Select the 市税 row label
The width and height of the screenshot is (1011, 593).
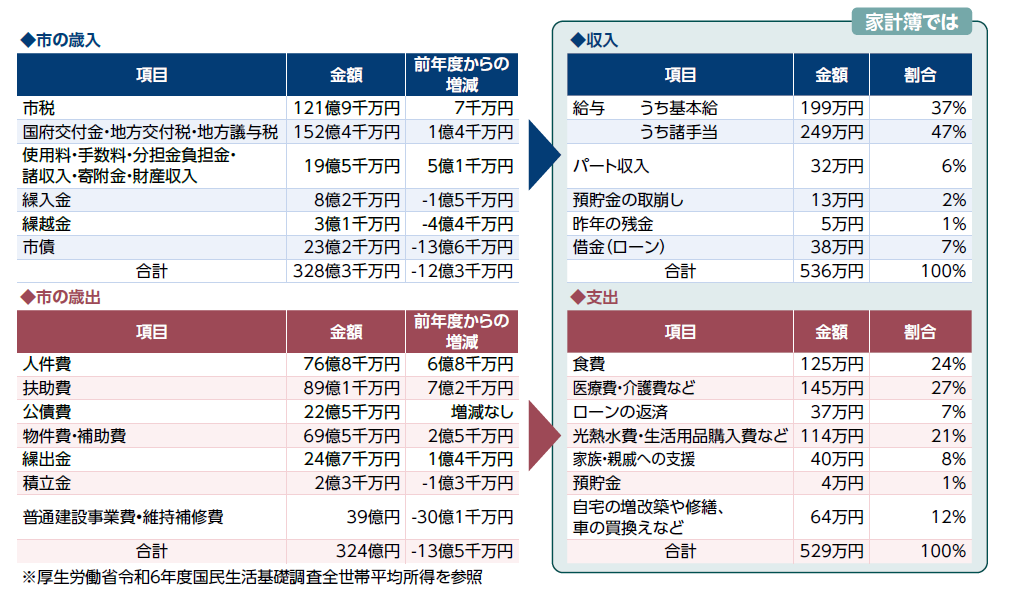[x=39, y=107]
